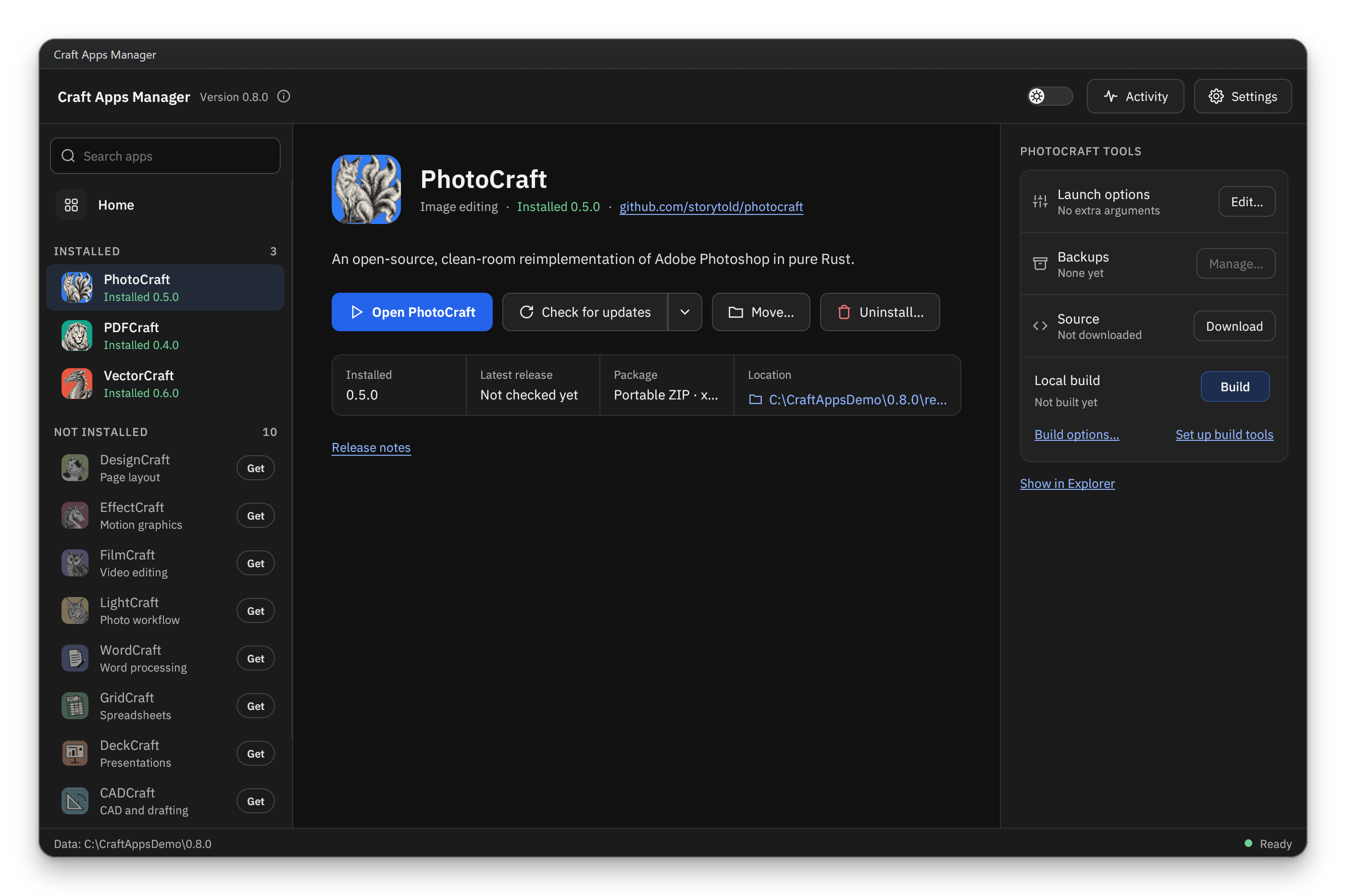The image size is (1346, 896).
Task: Open the Activity panel
Action: (1134, 96)
